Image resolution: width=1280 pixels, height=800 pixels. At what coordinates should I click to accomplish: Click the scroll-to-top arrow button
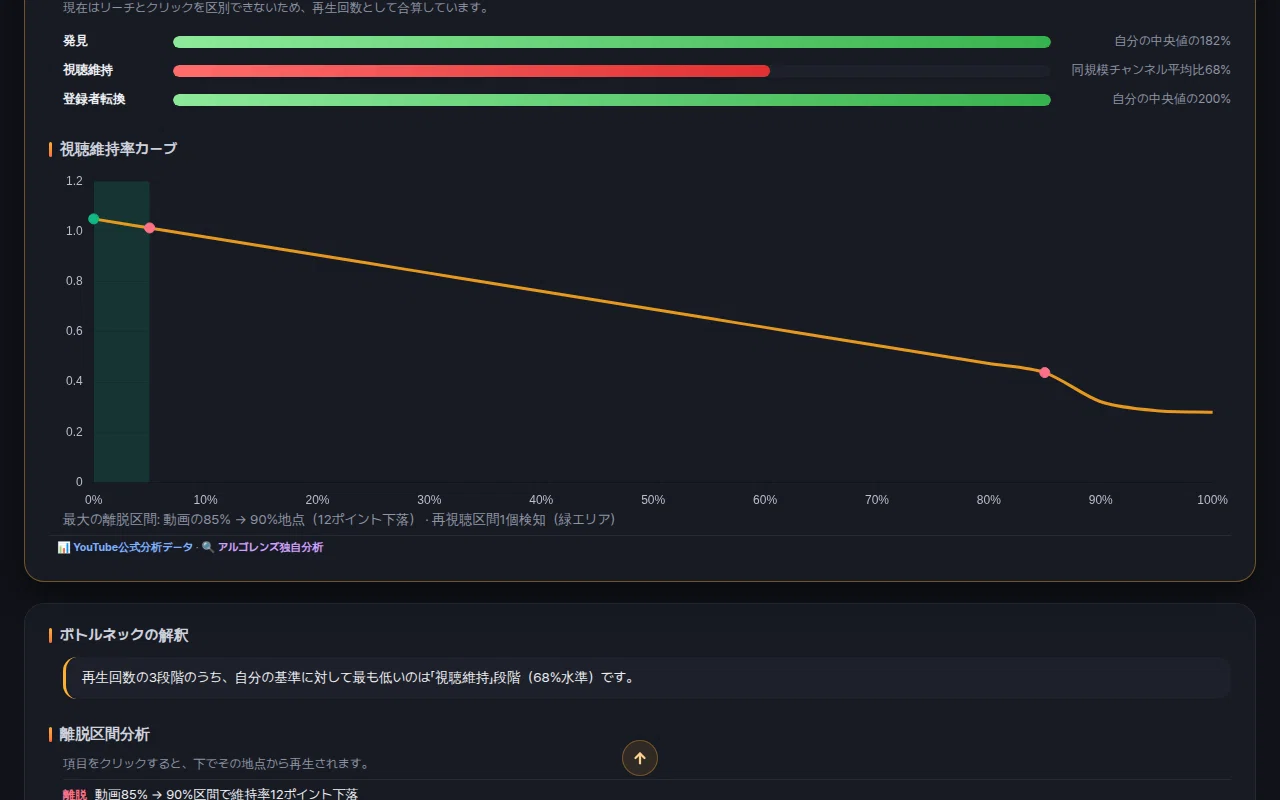640,758
